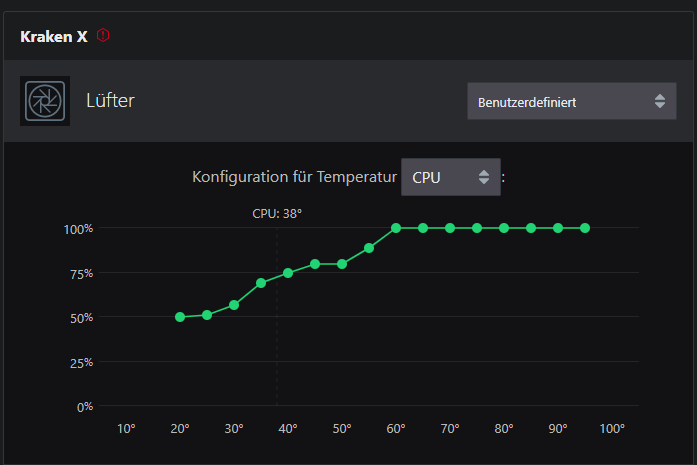
Task: Select the fan curve point at 65°
Action: [x=423, y=228]
